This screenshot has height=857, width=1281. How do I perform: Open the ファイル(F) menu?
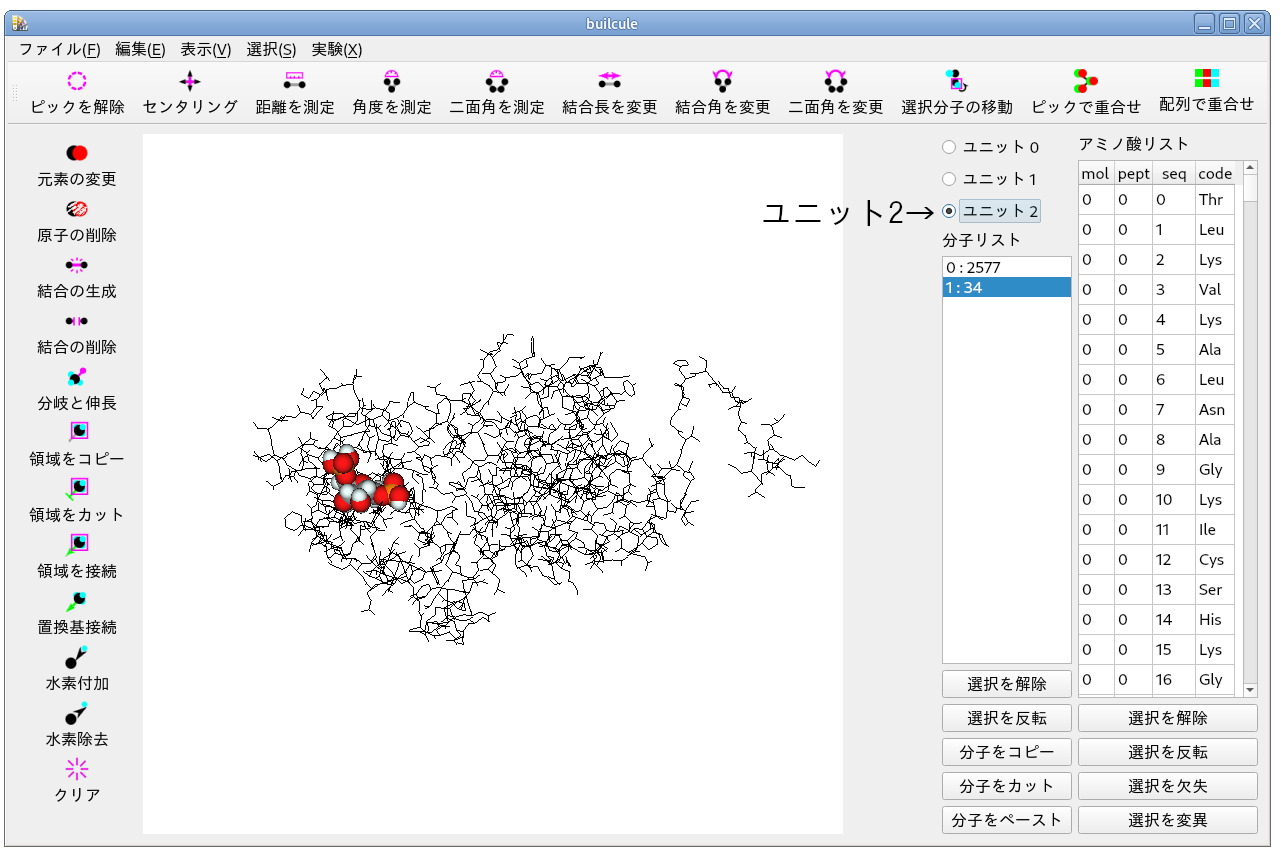tap(60, 50)
